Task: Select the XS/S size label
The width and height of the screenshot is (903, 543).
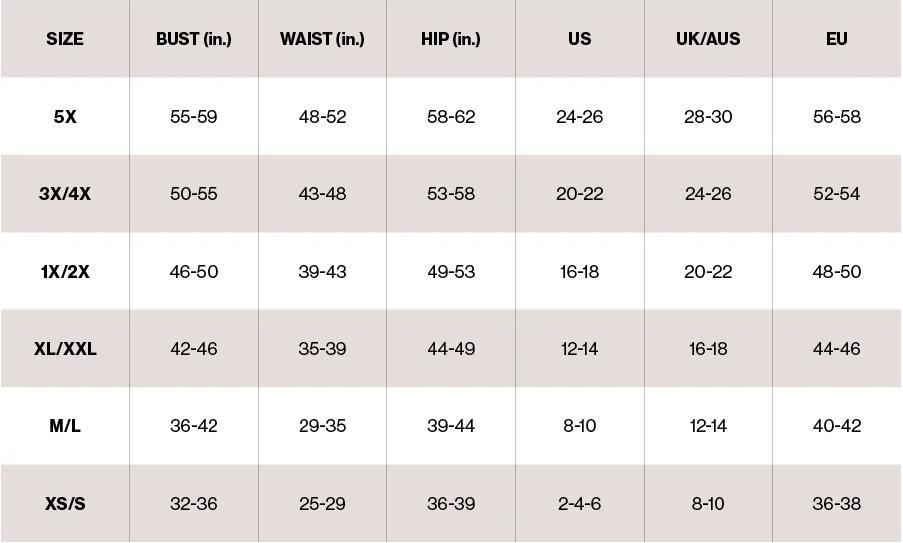Action: (x=65, y=503)
